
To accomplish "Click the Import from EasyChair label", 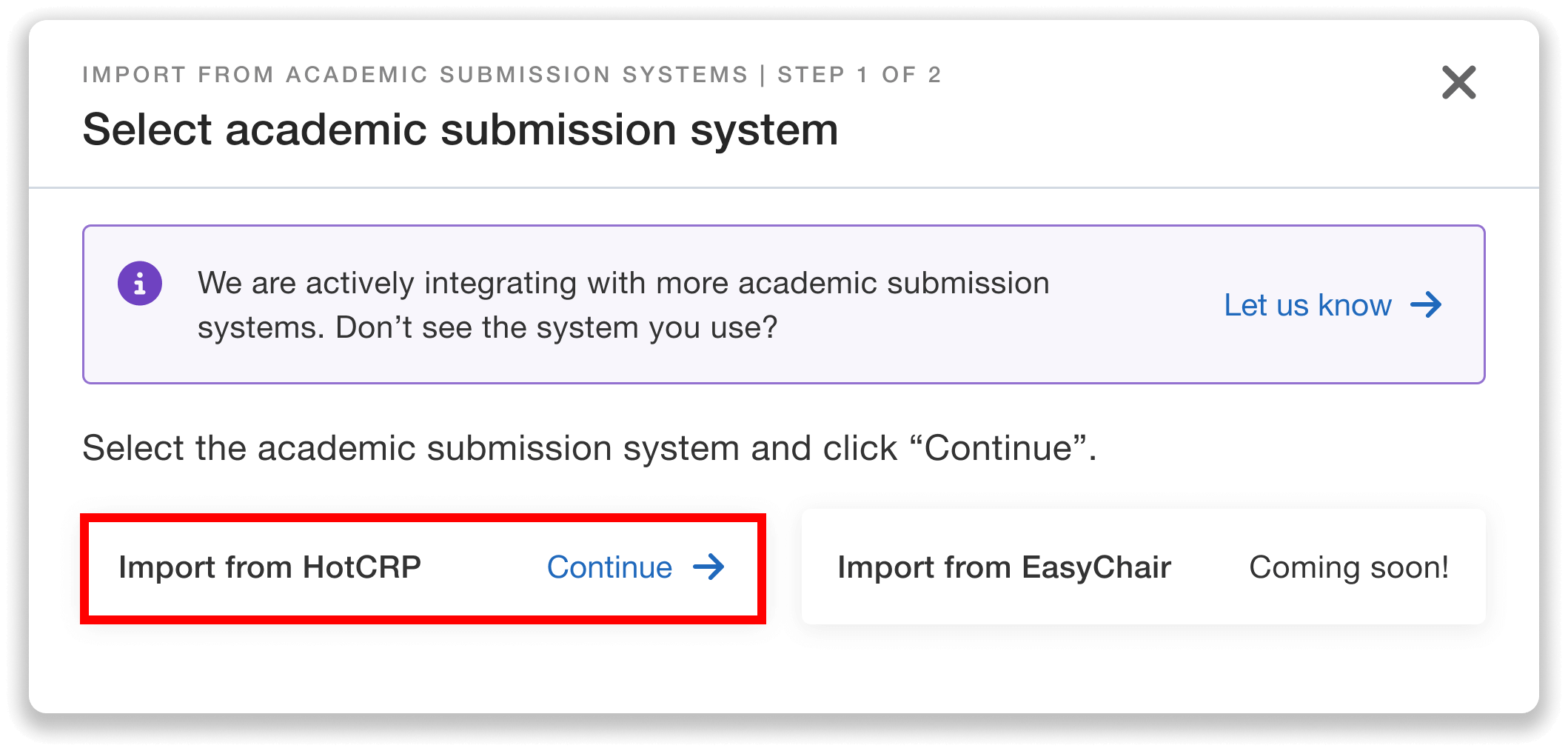I will 1004,568.
